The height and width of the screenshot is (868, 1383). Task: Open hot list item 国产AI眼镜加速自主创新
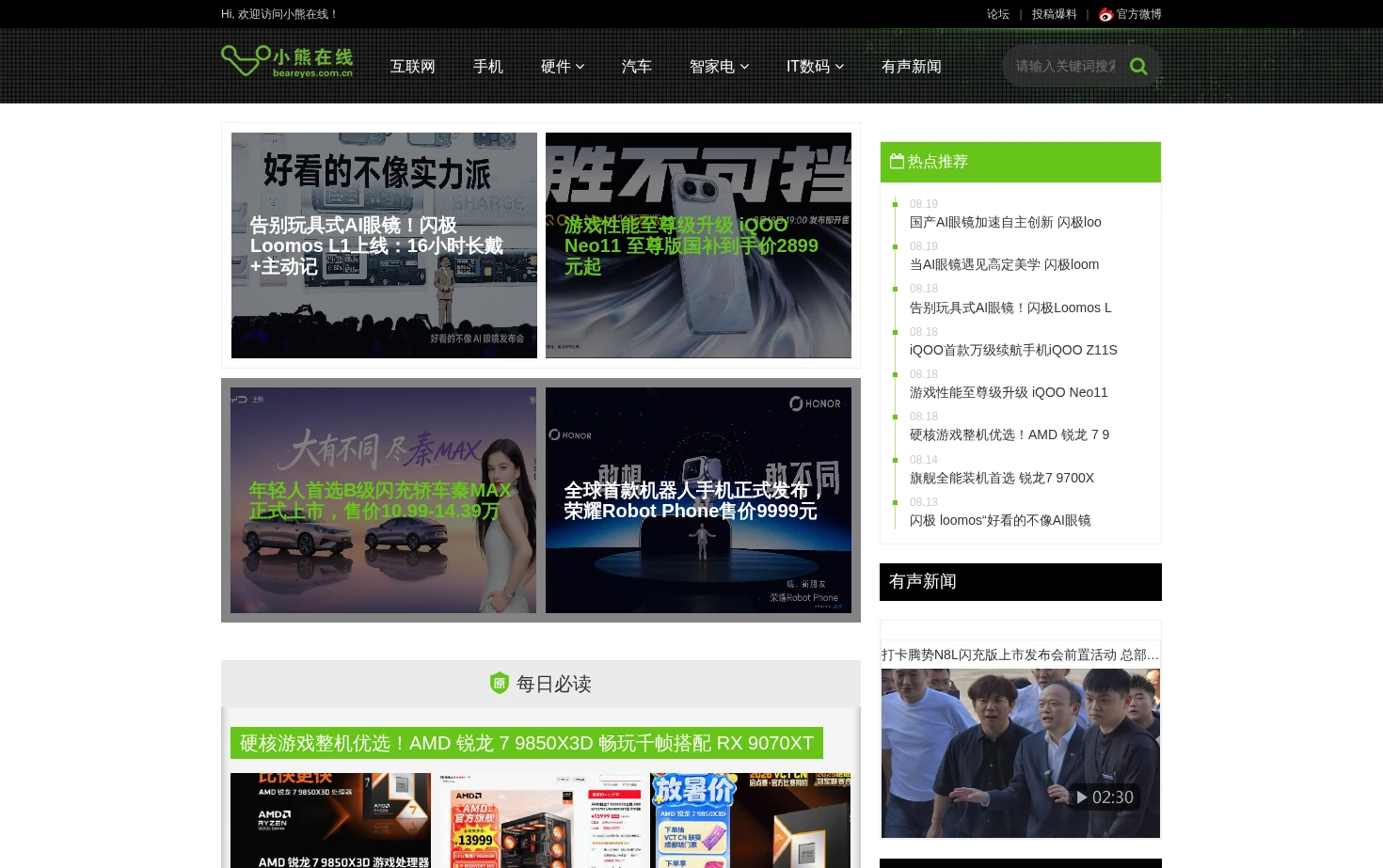1005,222
